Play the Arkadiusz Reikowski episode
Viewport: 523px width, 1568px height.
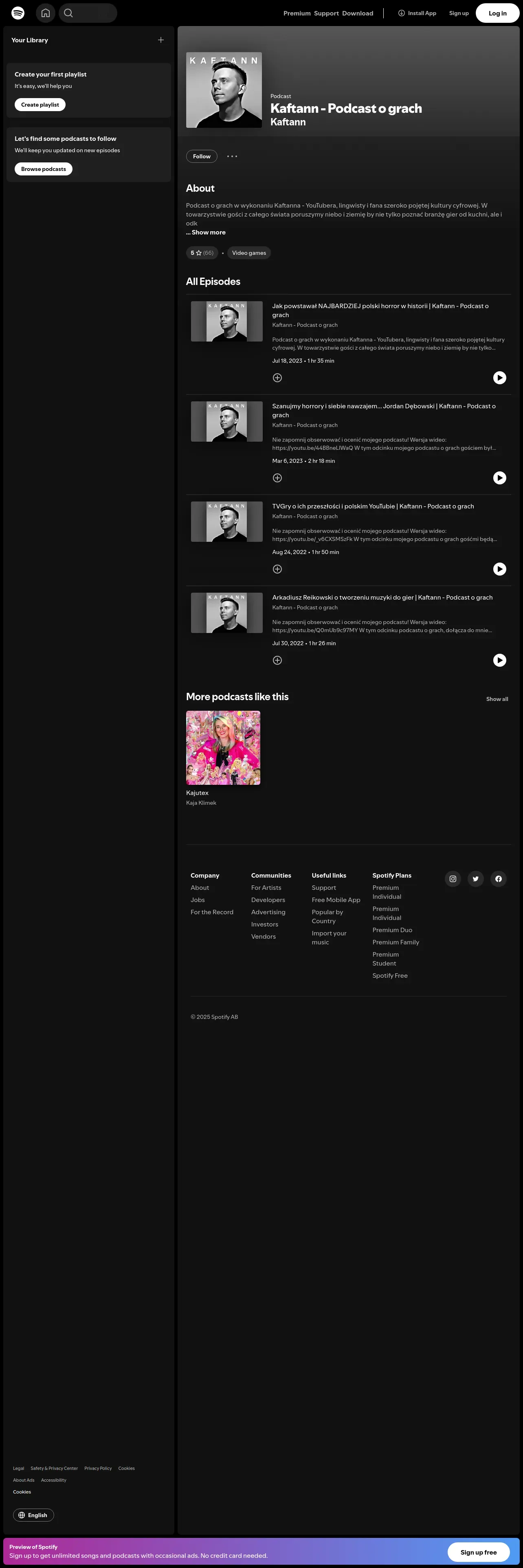coord(499,660)
